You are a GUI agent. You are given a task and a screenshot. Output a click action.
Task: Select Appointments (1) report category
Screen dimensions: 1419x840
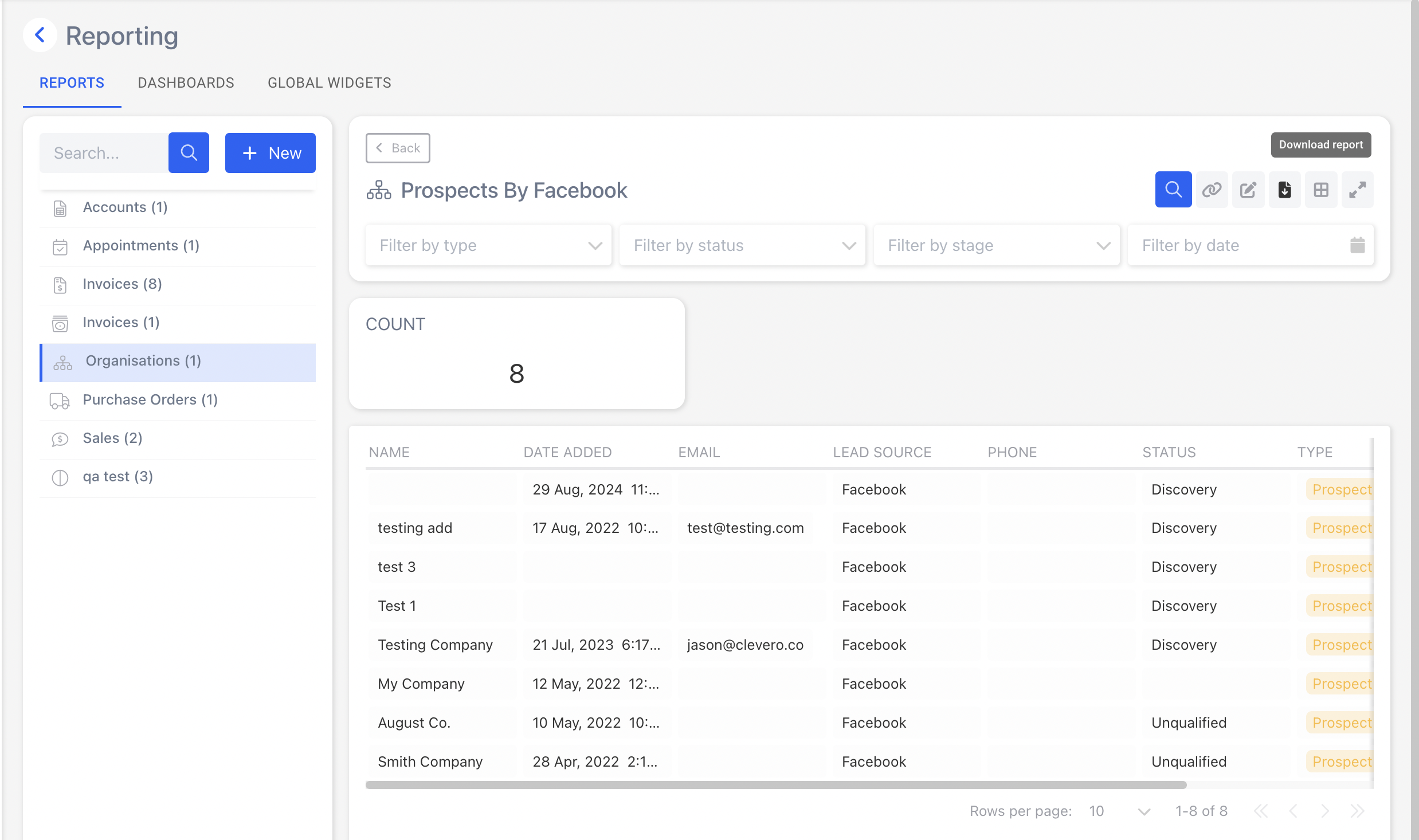[x=178, y=246]
